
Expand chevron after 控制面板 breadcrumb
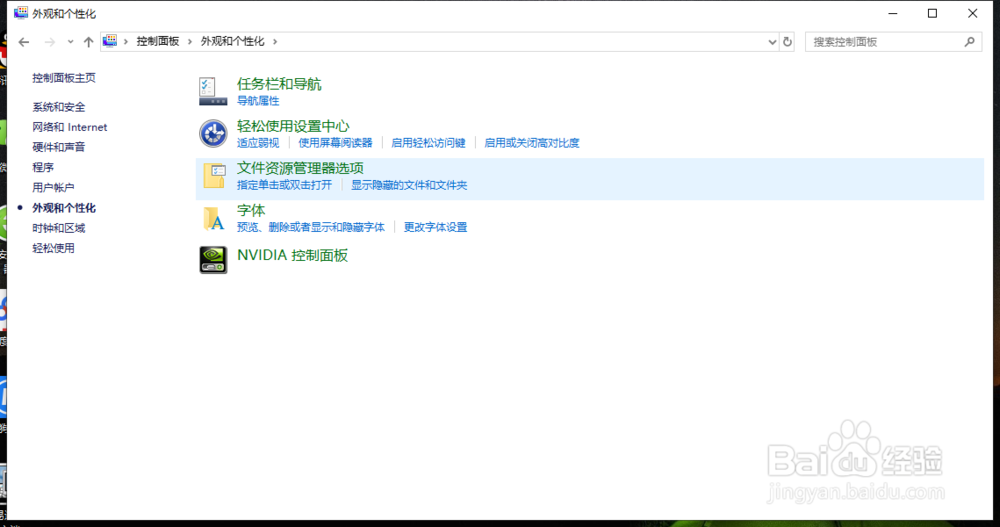click(189, 41)
